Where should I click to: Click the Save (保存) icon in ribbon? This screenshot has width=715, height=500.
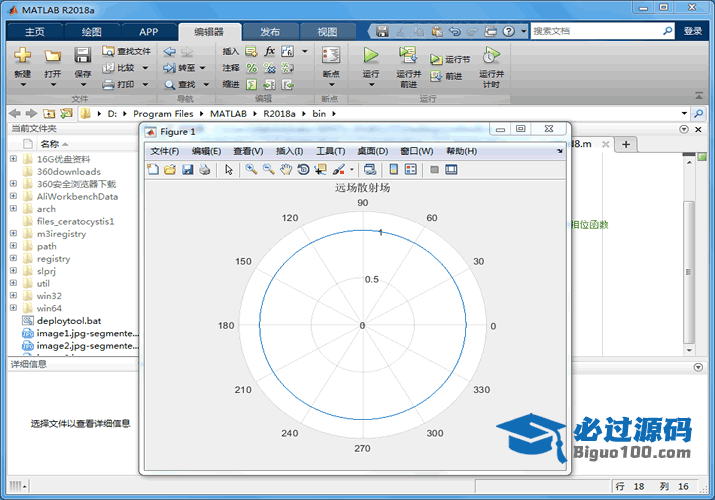click(82, 56)
